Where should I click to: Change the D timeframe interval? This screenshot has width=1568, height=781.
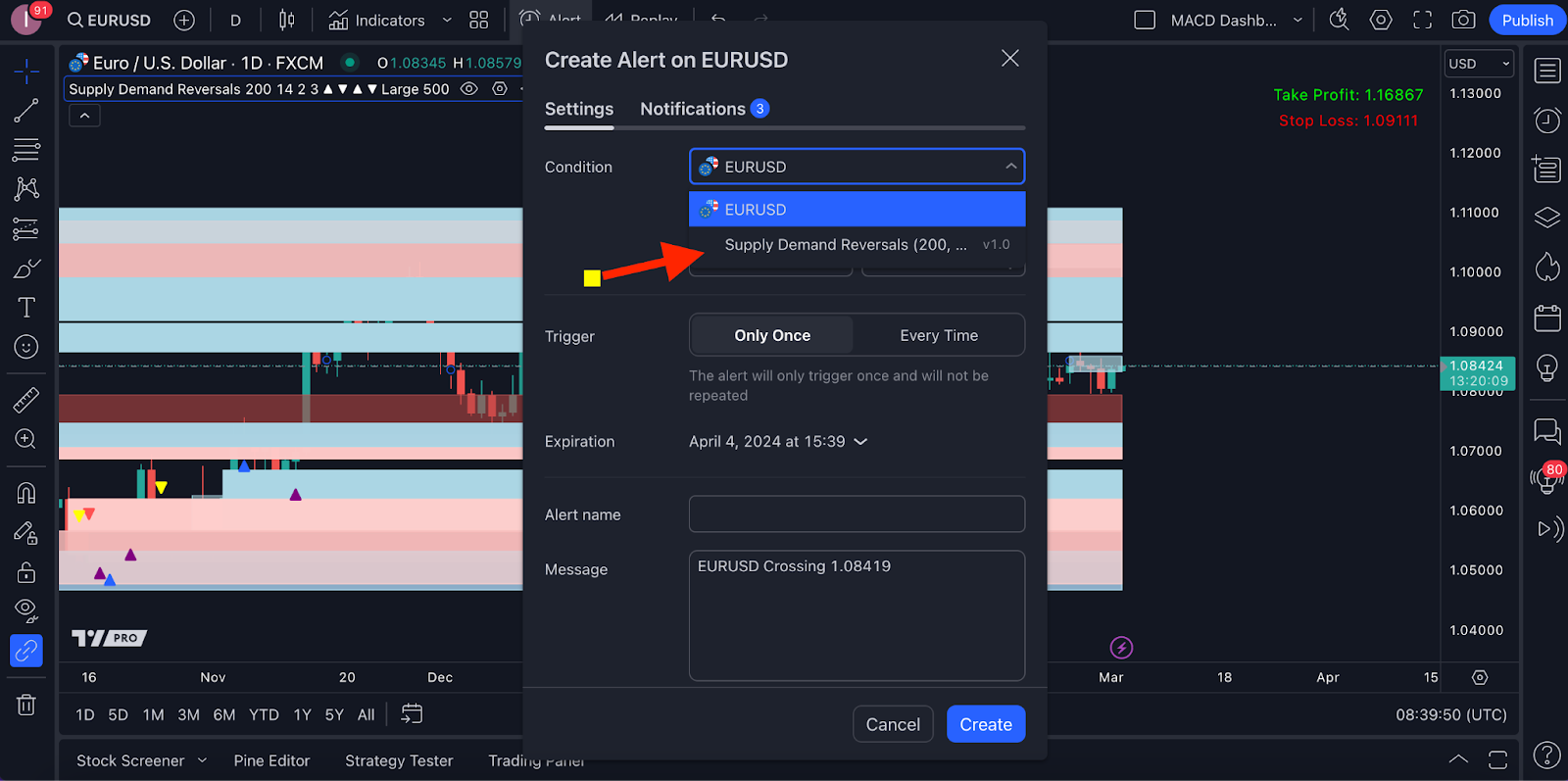pos(235,20)
